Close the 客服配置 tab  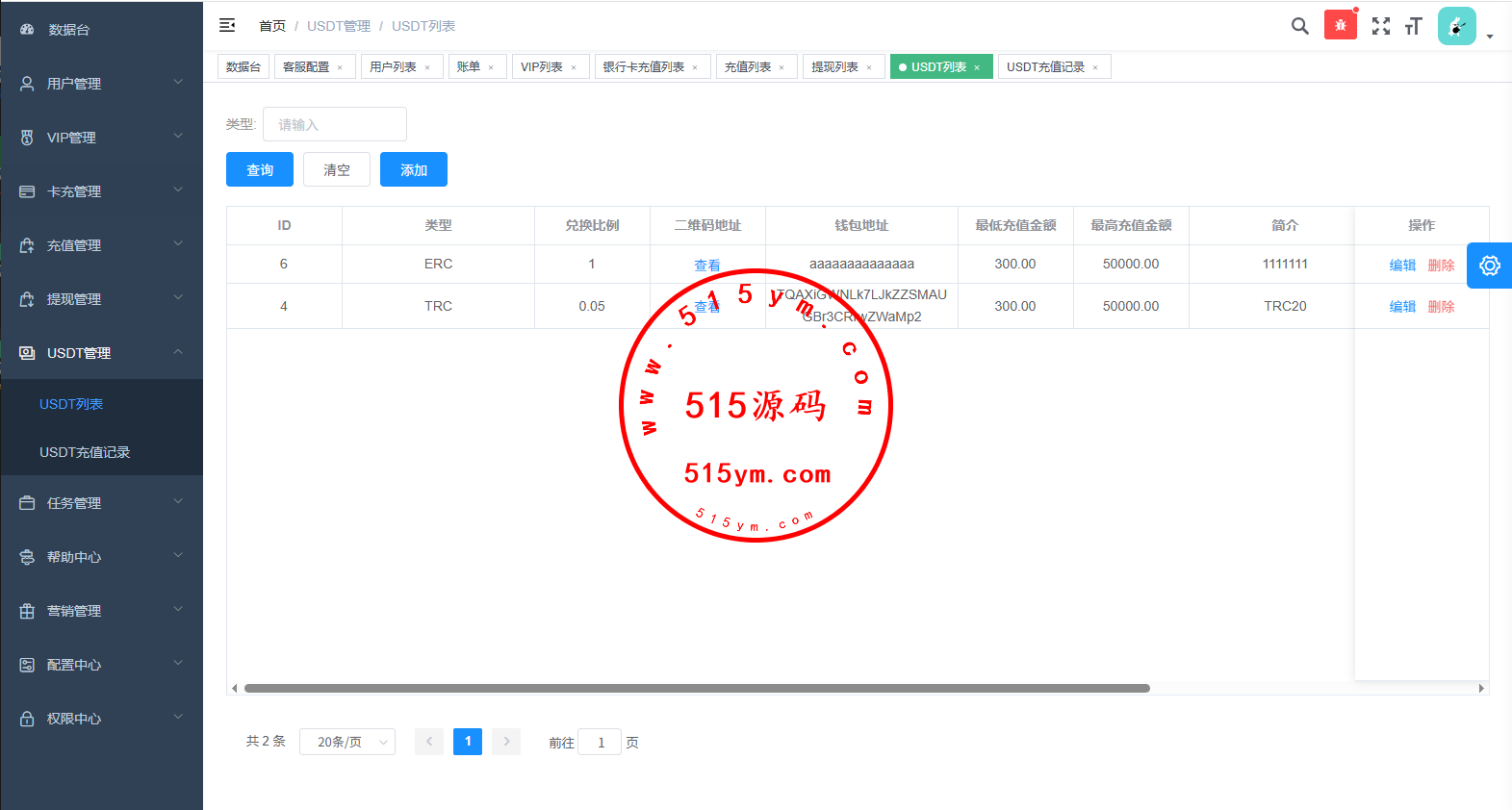340,67
